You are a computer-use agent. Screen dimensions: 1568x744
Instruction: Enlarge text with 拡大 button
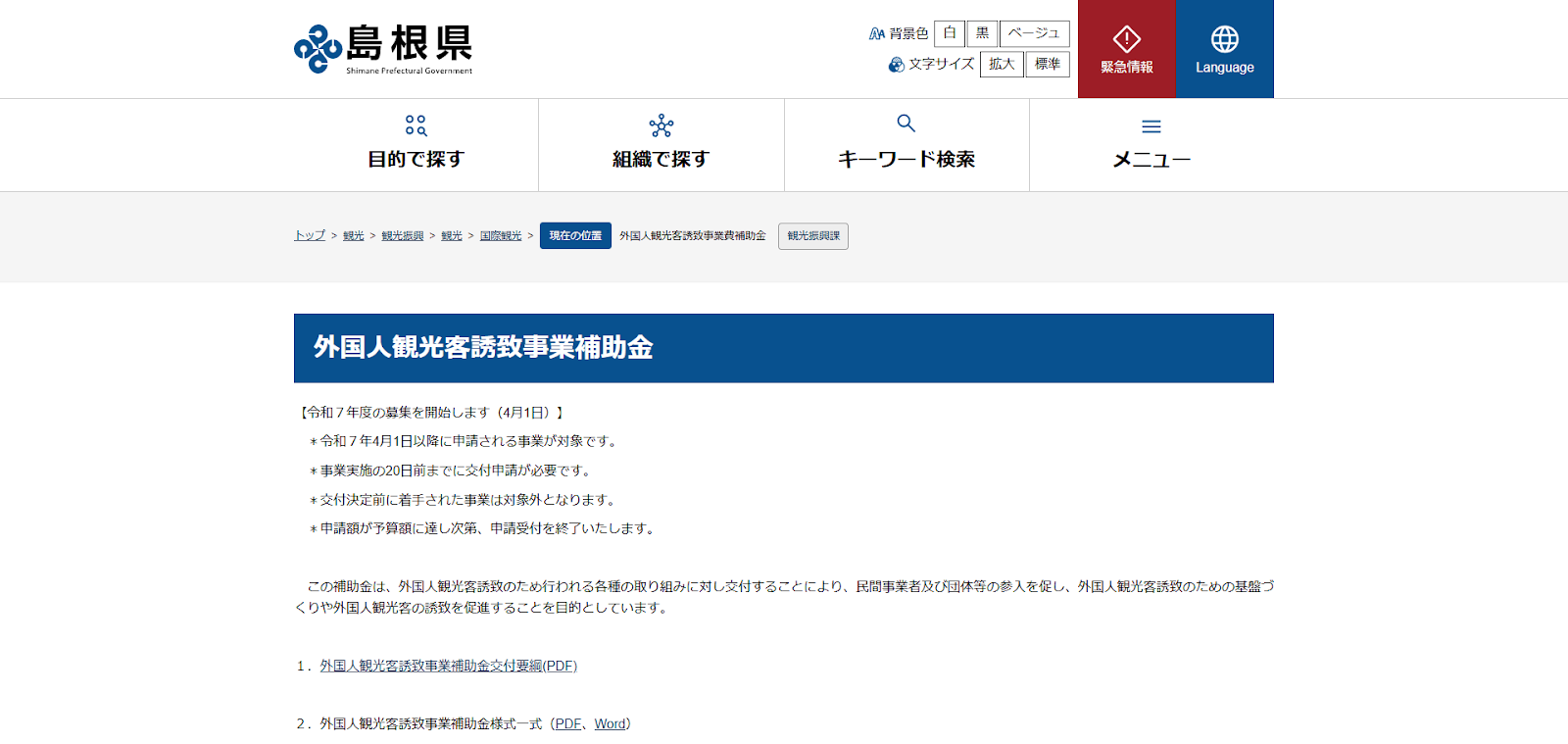1002,65
